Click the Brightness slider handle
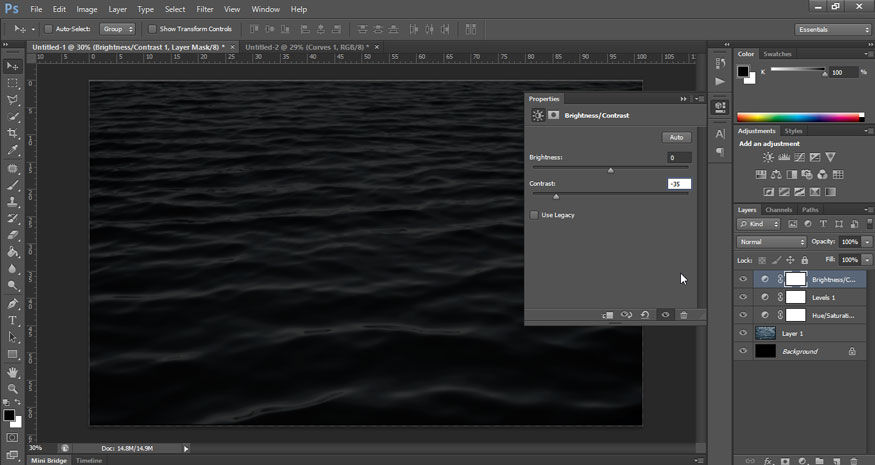 tap(611, 170)
